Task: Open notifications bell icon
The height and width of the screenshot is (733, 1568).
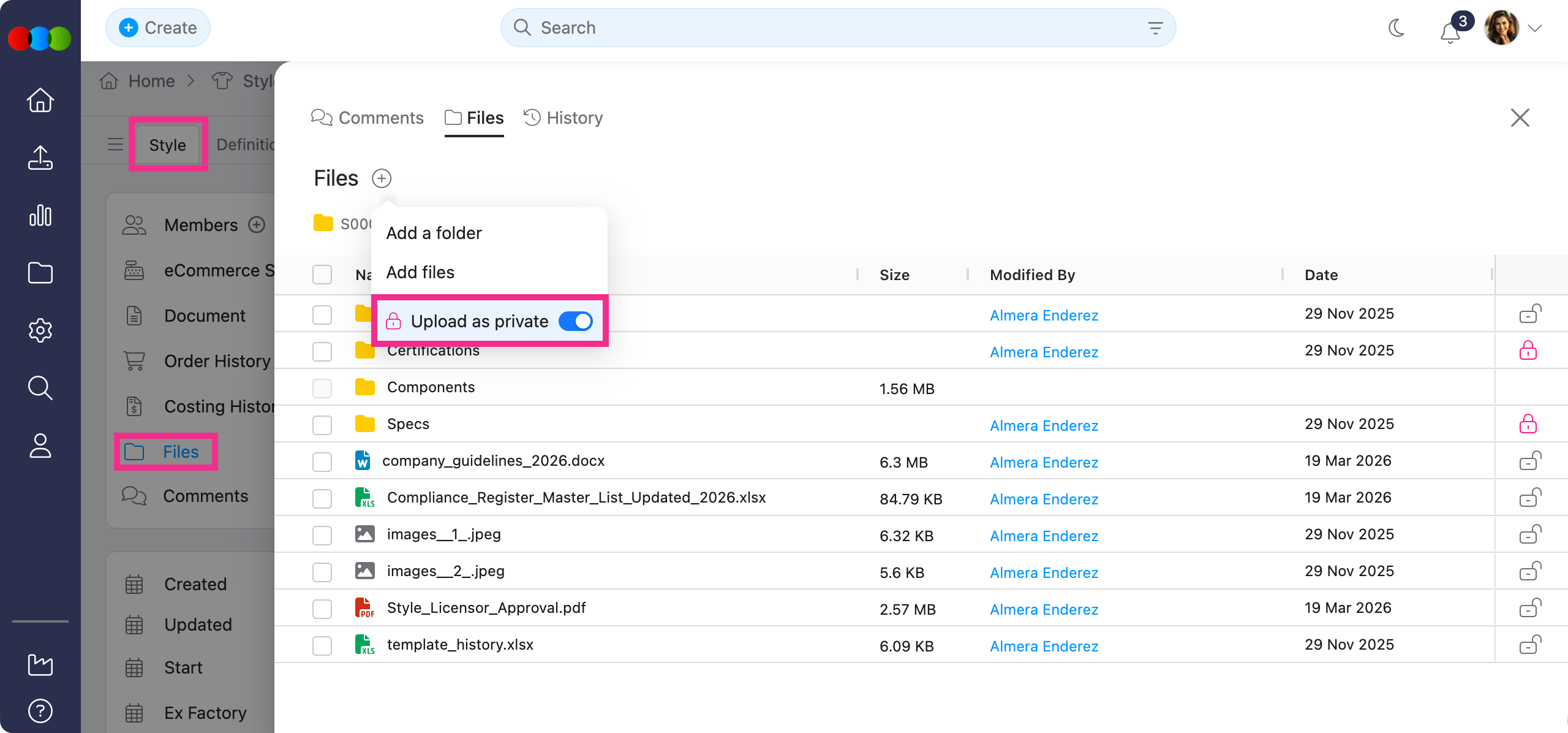Action: click(x=1450, y=32)
